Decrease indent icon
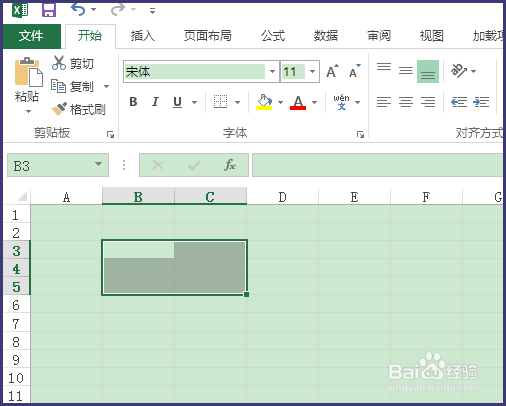 pyautogui.click(x=459, y=102)
